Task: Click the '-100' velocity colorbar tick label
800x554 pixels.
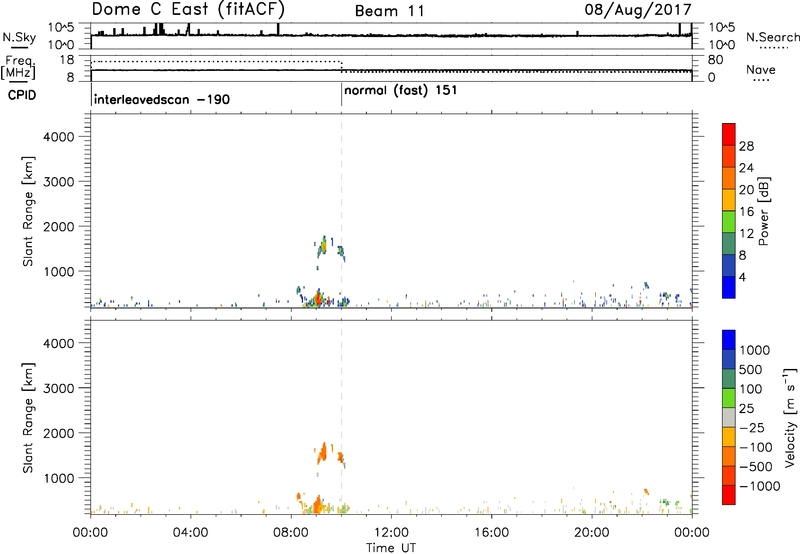Action: (756, 447)
